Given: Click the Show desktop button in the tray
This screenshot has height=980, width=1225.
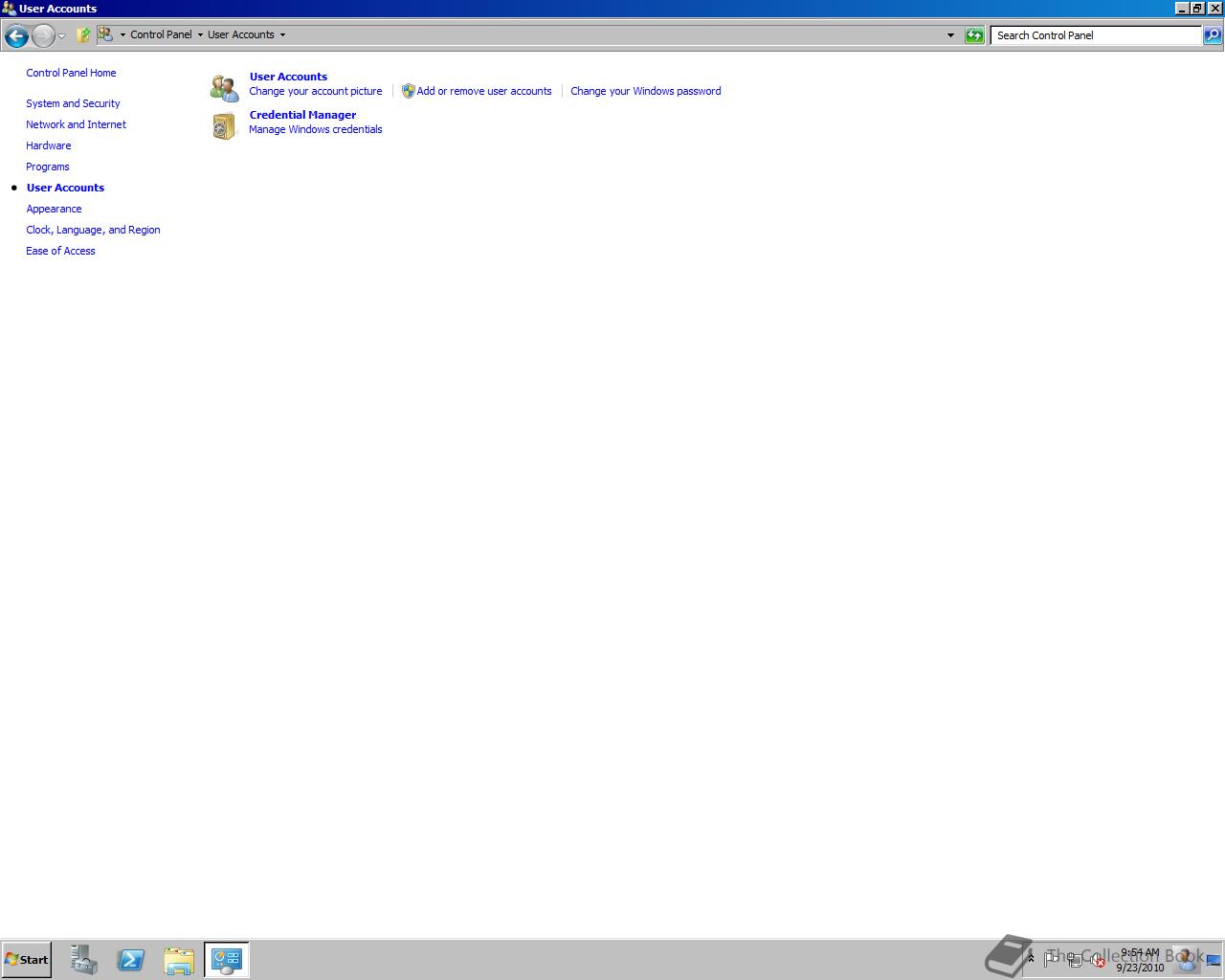Looking at the screenshot, I should (1214, 960).
